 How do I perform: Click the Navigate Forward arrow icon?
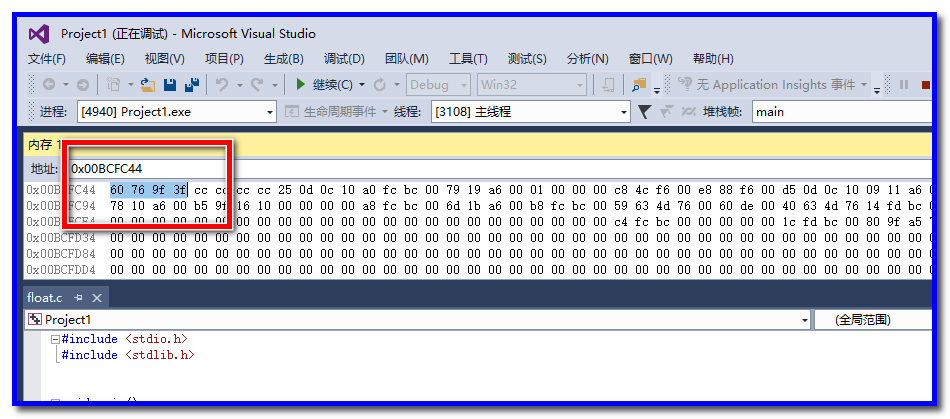click(x=83, y=85)
